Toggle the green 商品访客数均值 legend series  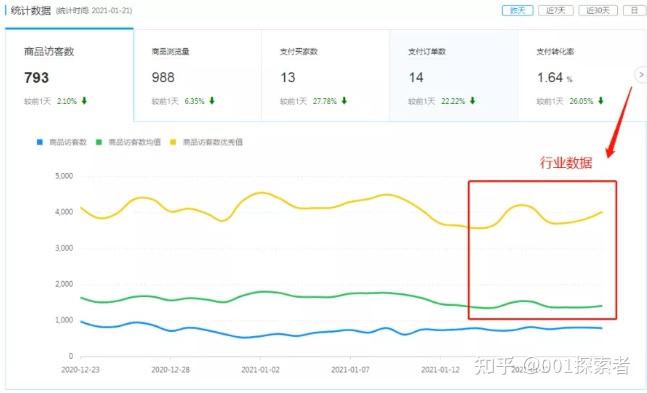(128, 142)
